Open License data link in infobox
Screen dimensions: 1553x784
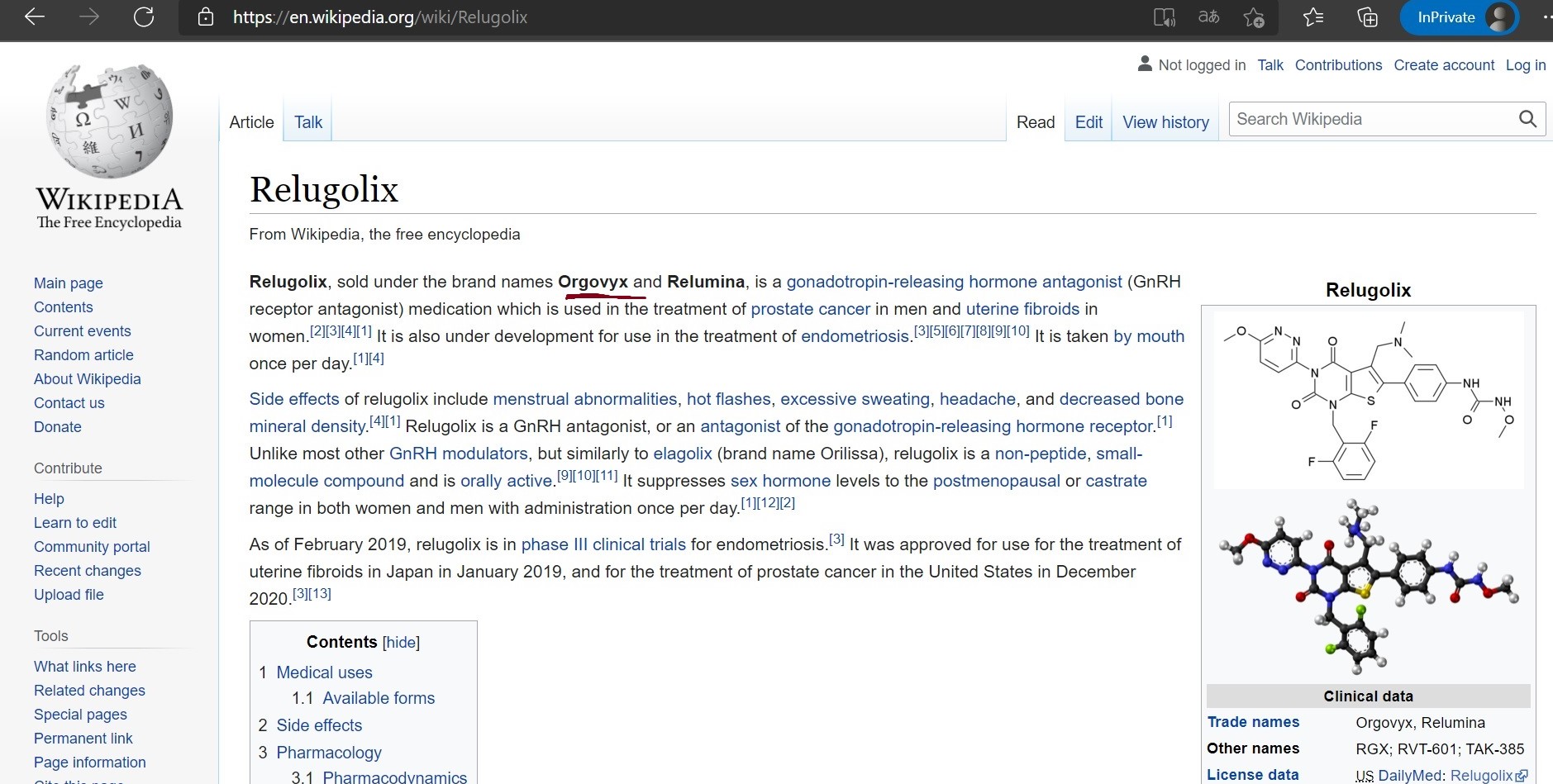coord(1253,775)
